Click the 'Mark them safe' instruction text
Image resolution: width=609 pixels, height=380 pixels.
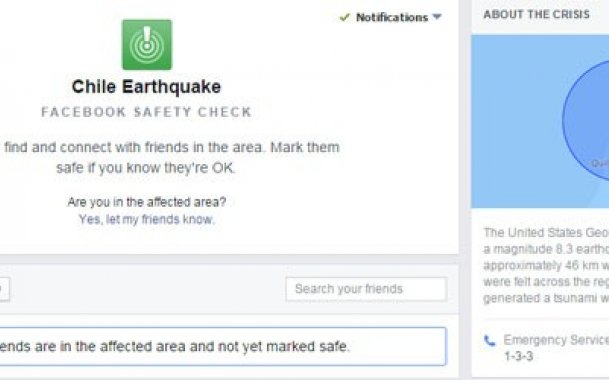coord(198,158)
